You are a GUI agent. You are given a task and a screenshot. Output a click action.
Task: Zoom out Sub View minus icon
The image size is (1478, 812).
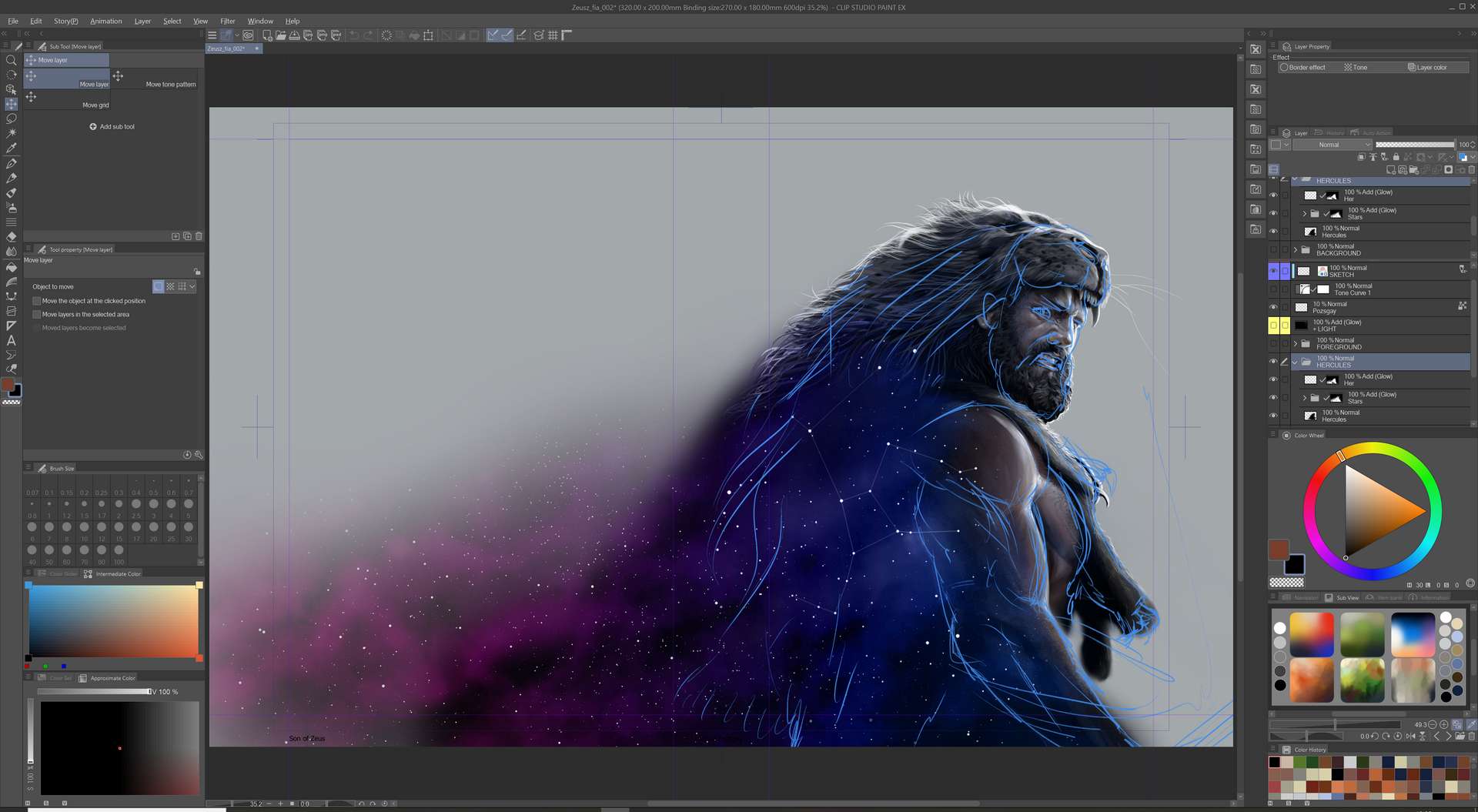point(1433,724)
